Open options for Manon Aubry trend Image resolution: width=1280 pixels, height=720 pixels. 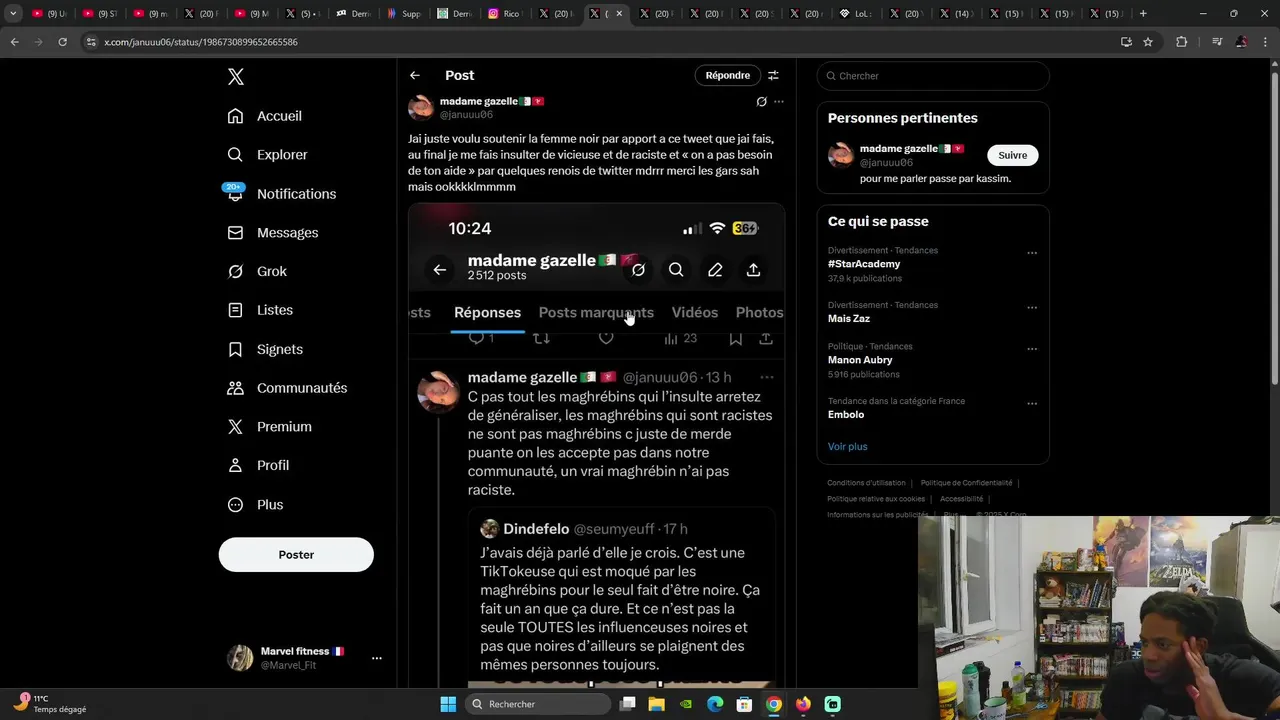[x=1032, y=348]
